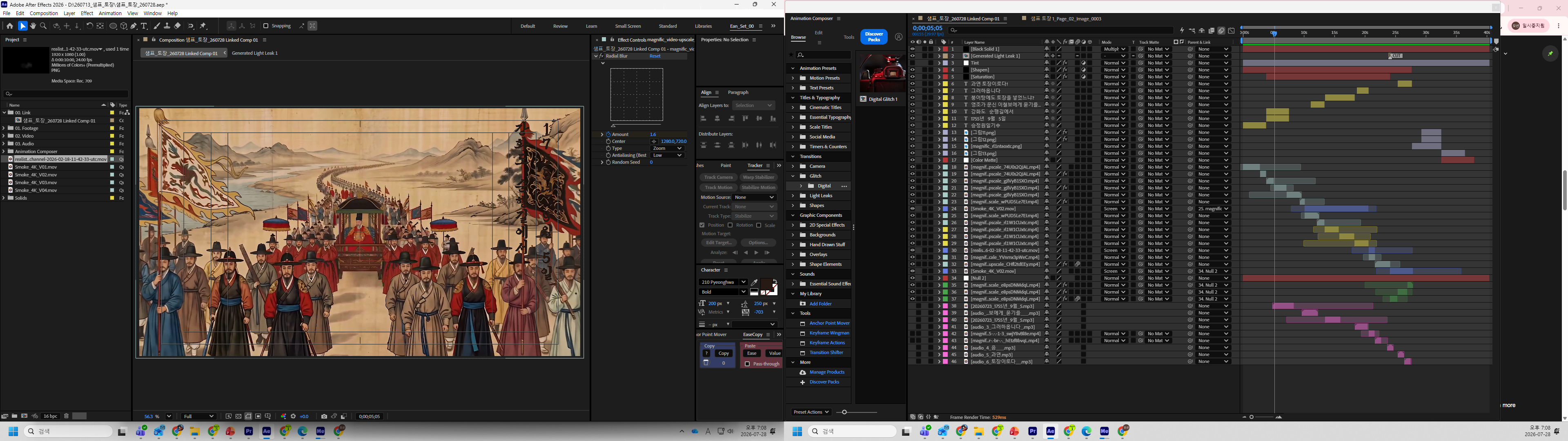This screenshot has height=441, width=1568.
Task: Toggle visibility of layer 6 text layer
Action: click(x=913, y=84)
